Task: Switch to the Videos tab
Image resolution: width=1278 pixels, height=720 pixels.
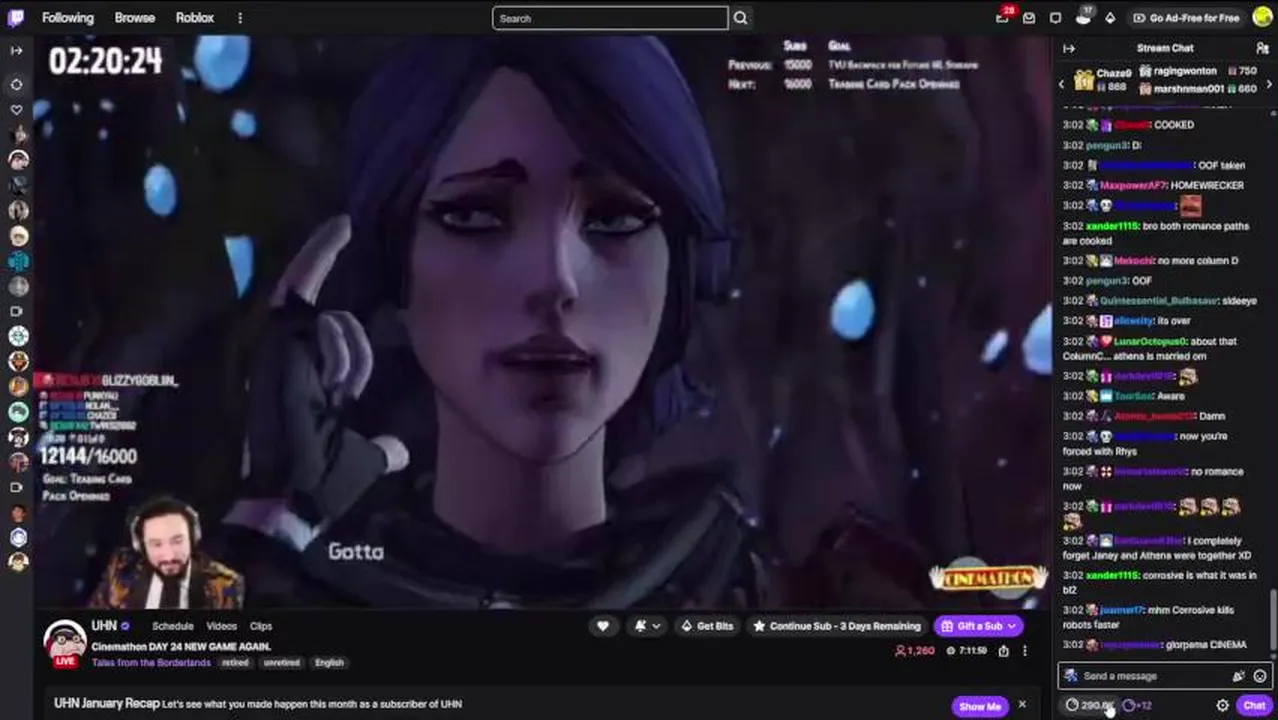Action: coord(221,626)
